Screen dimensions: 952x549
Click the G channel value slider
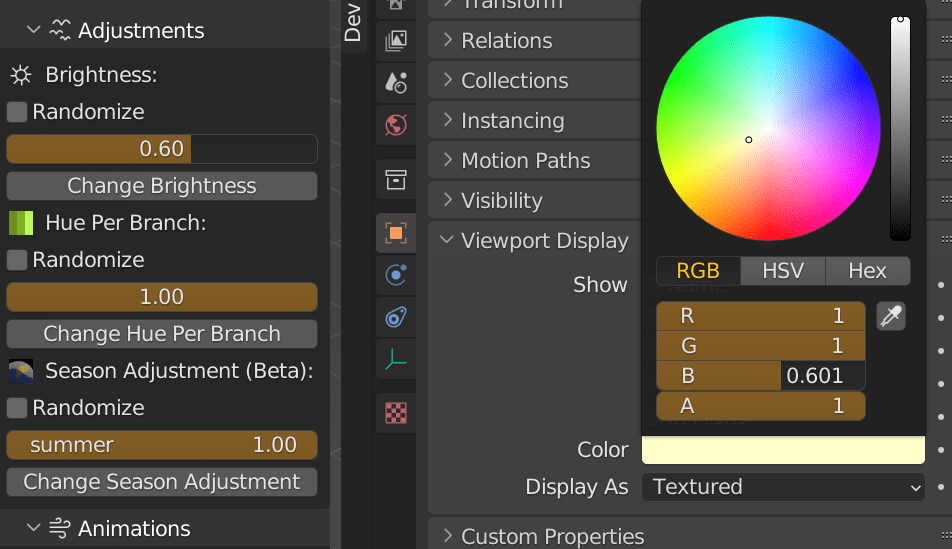point(761,346)
